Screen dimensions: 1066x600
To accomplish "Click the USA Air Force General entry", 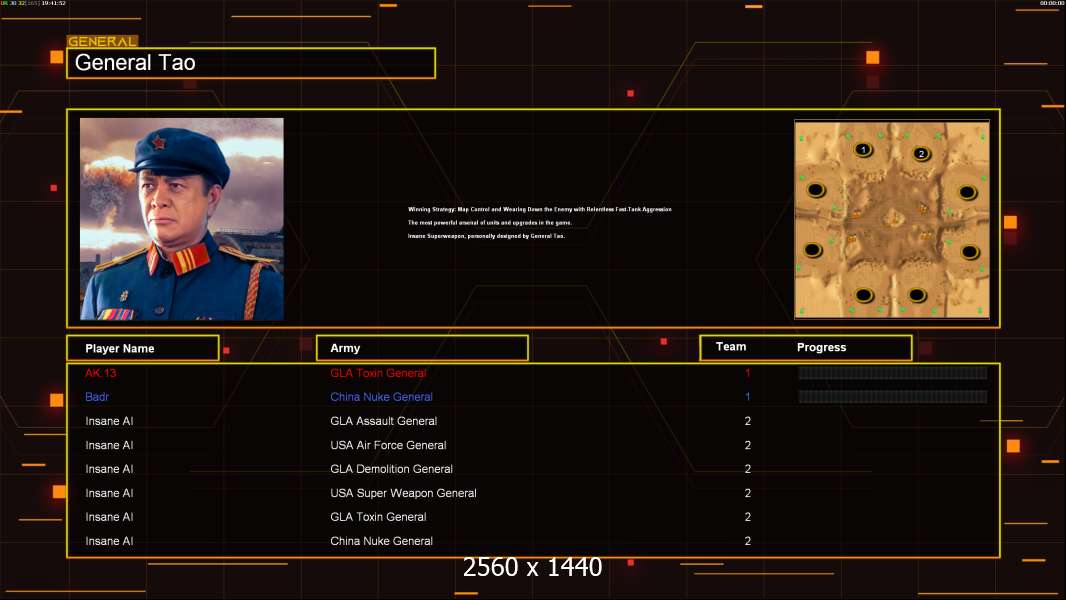I will coord(388,445).
